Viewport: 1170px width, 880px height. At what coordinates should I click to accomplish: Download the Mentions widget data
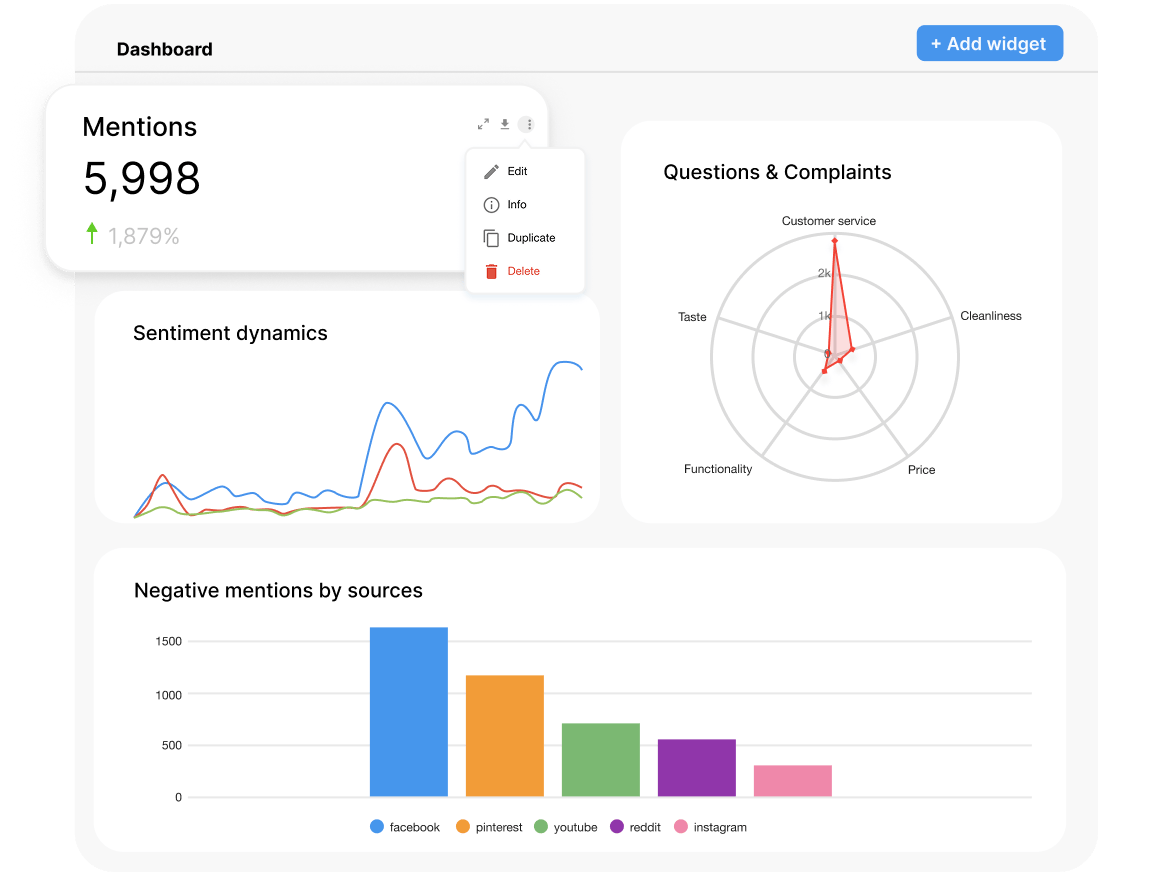[504, 124]
